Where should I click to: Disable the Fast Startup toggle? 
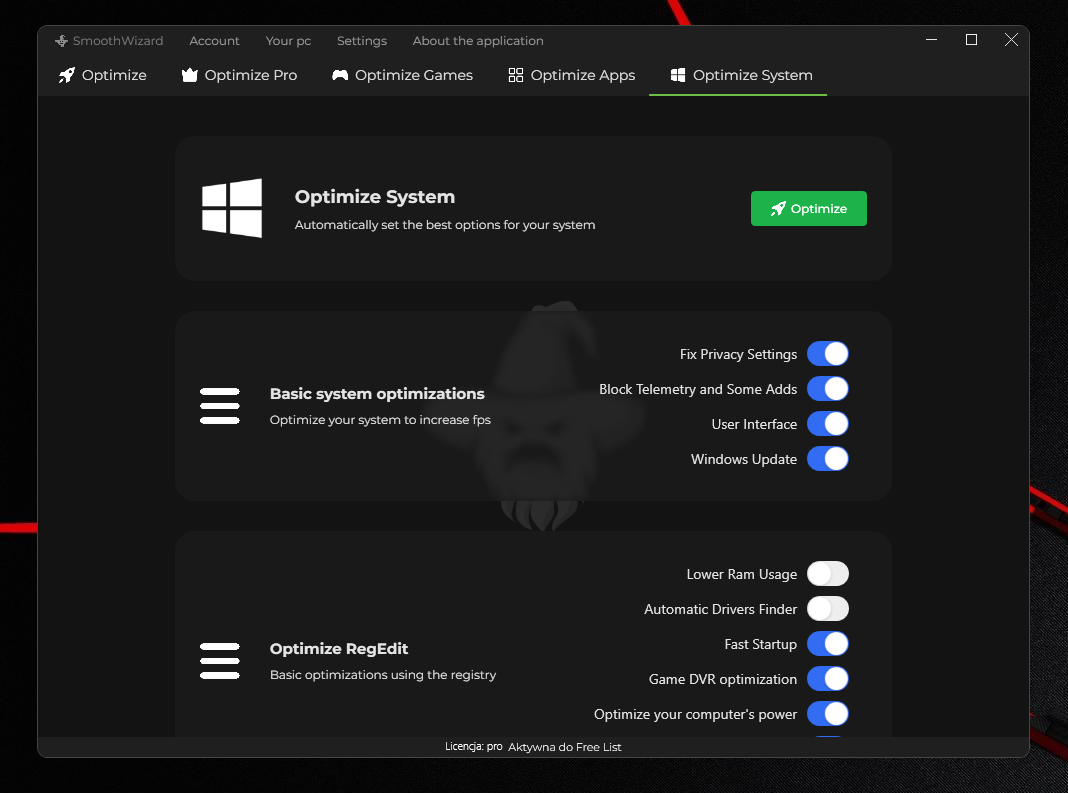(x=827, y=643)
